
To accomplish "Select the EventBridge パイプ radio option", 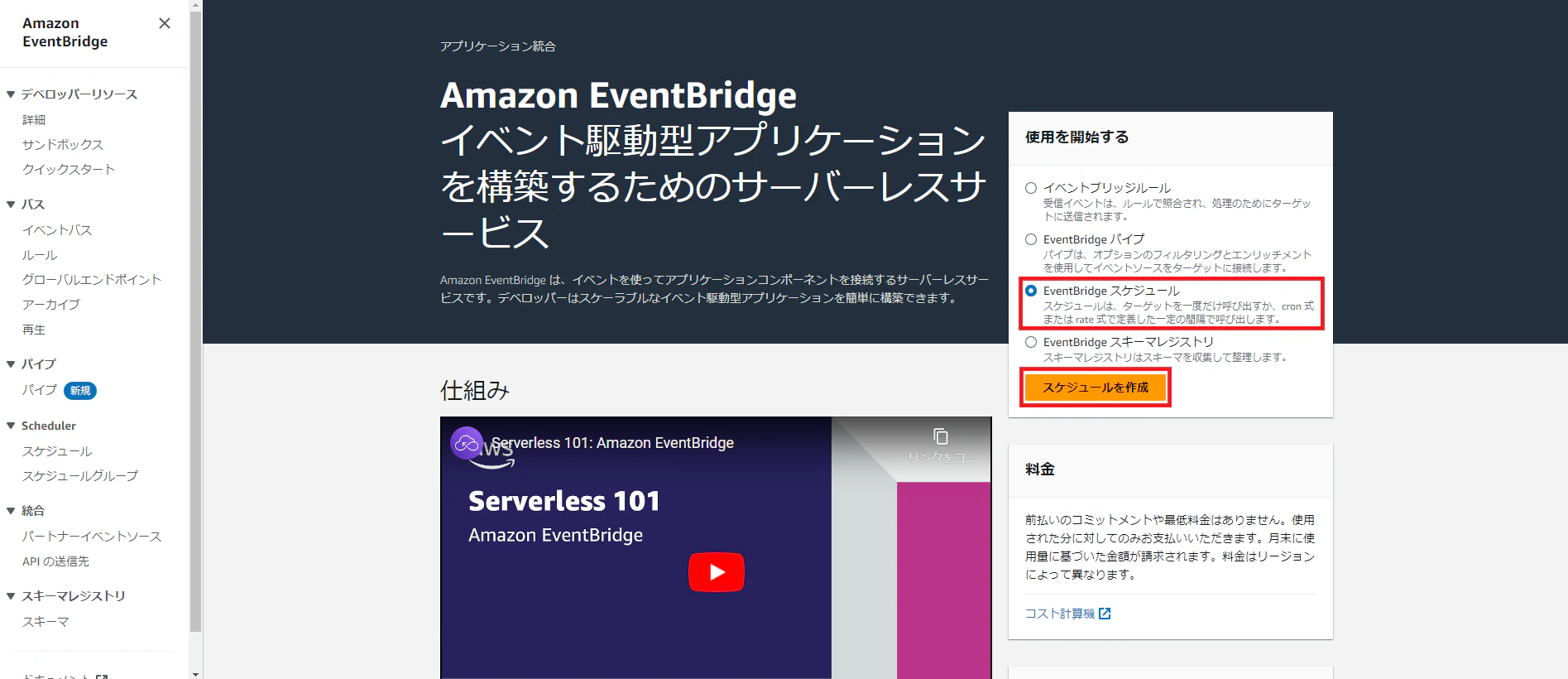I will 1031,239.
